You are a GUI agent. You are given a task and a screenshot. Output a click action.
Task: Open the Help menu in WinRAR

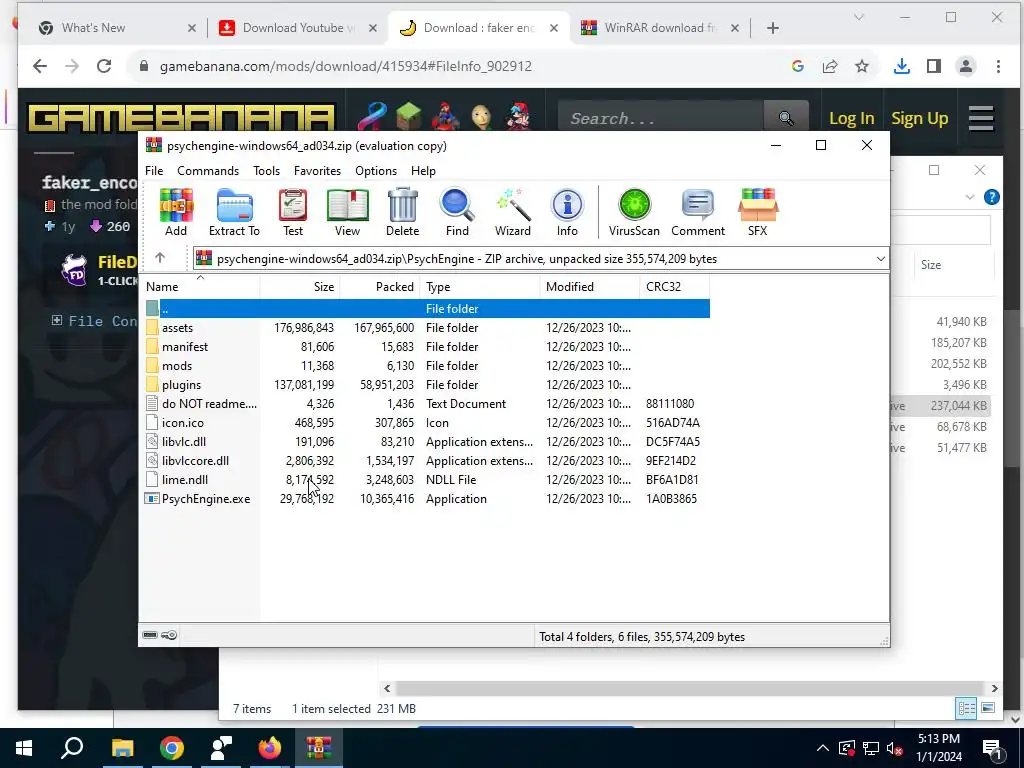pyautogui.click(x=423, y=170)
